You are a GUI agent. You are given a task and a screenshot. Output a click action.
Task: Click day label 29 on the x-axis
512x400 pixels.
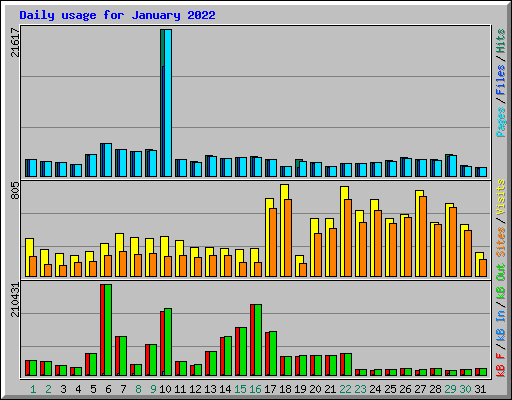(450, 389)
